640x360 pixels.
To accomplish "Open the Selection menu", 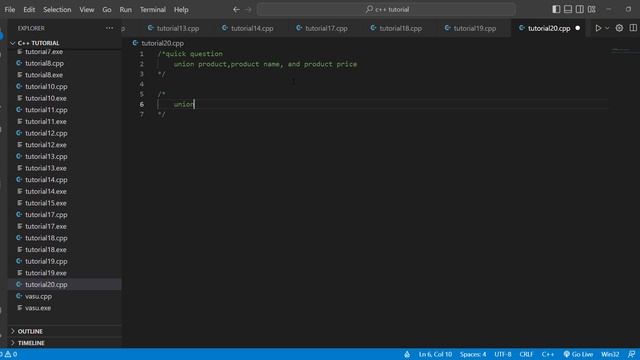I will point(57,9).
